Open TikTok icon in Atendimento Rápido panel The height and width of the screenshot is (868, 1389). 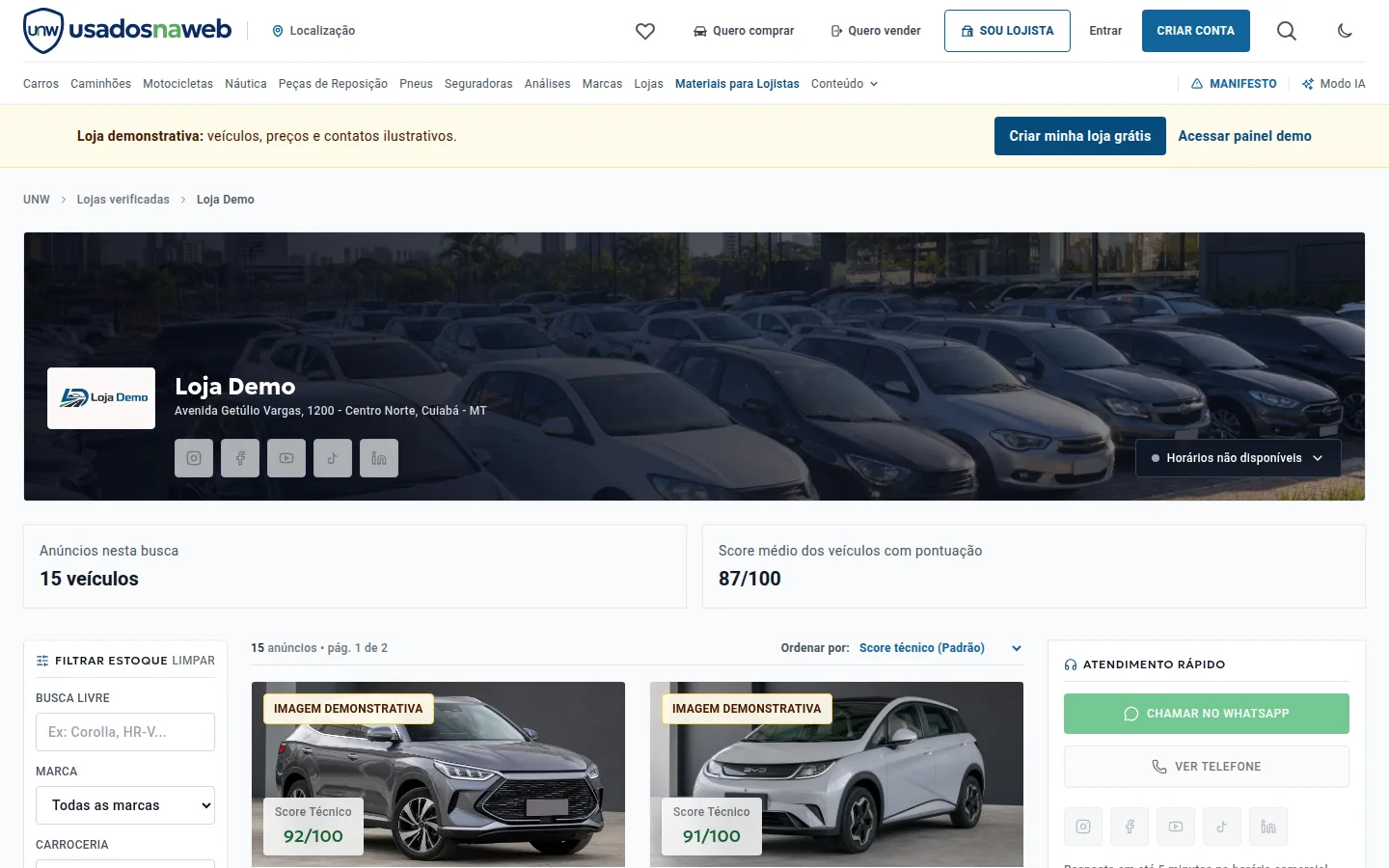[x=1222, y=827]
